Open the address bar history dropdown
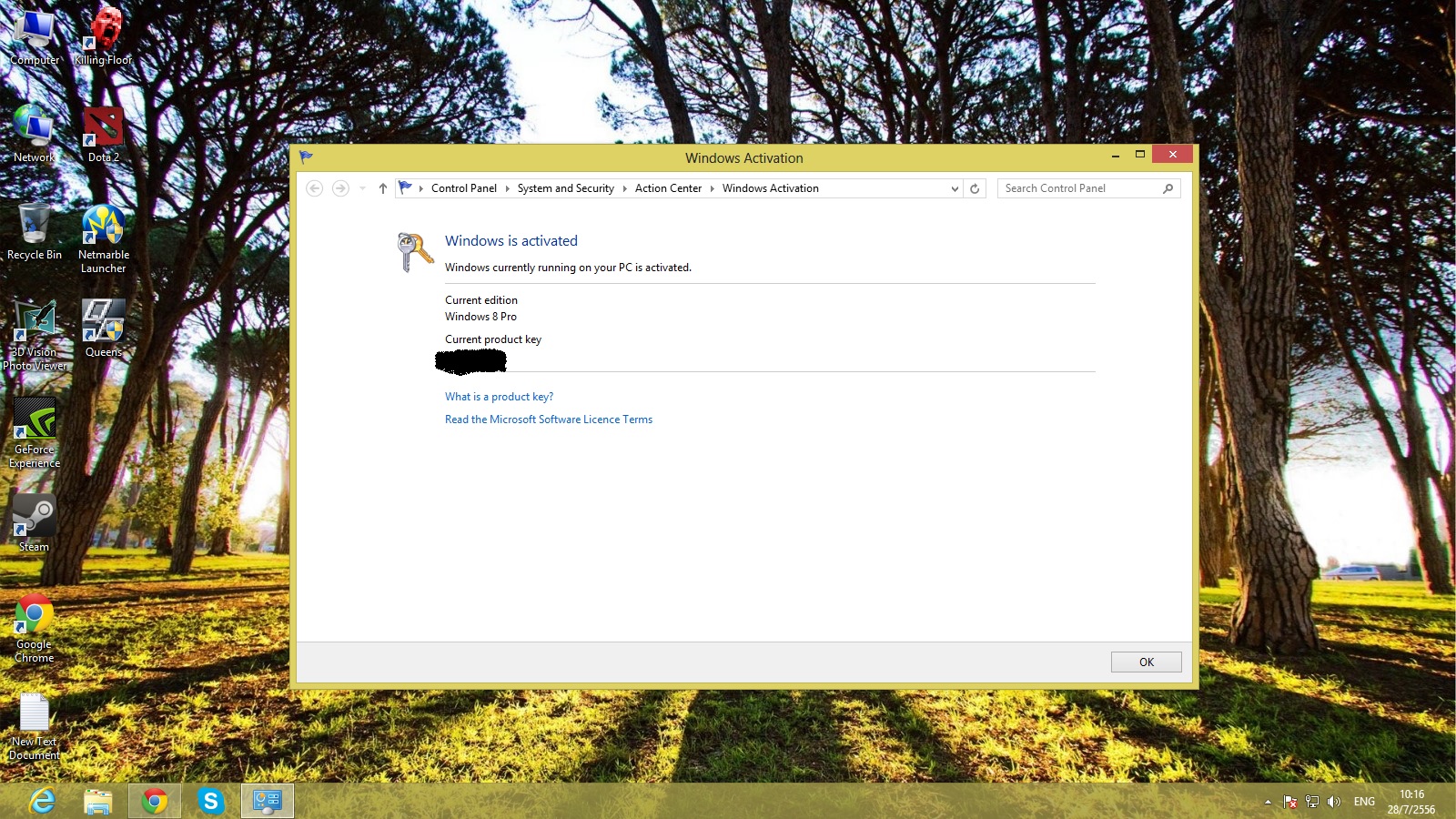This screenshot has width=1456, height=819. click(x=955, y=188)
